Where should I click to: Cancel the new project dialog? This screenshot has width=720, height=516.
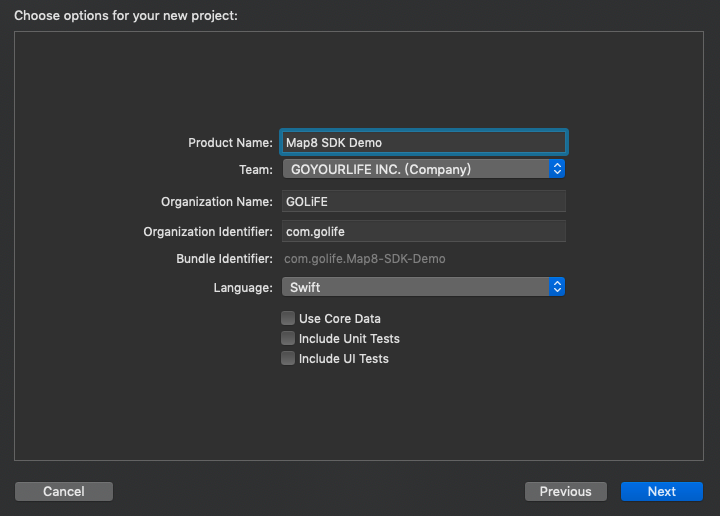click(x=64, y=491)
